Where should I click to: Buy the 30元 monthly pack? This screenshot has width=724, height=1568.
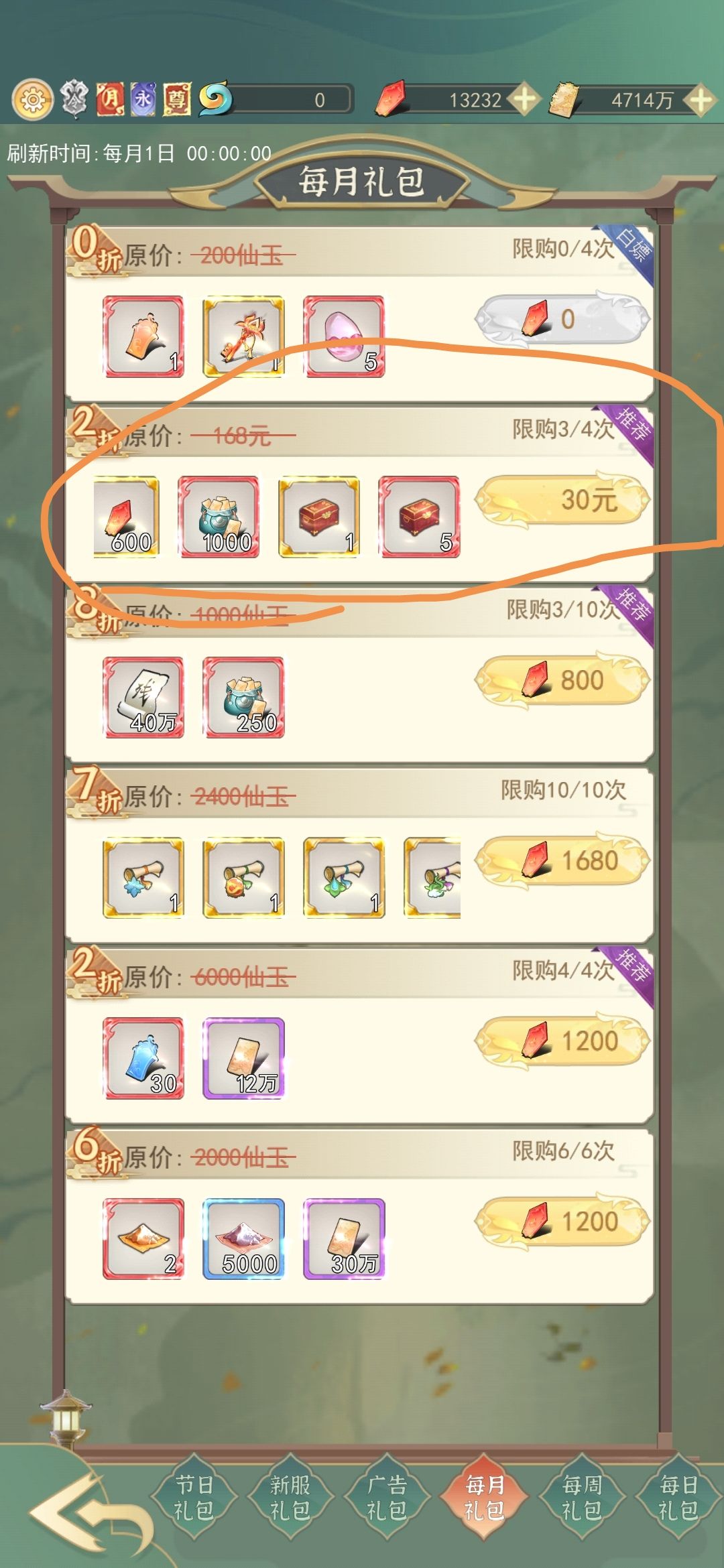tap(562, 500)
